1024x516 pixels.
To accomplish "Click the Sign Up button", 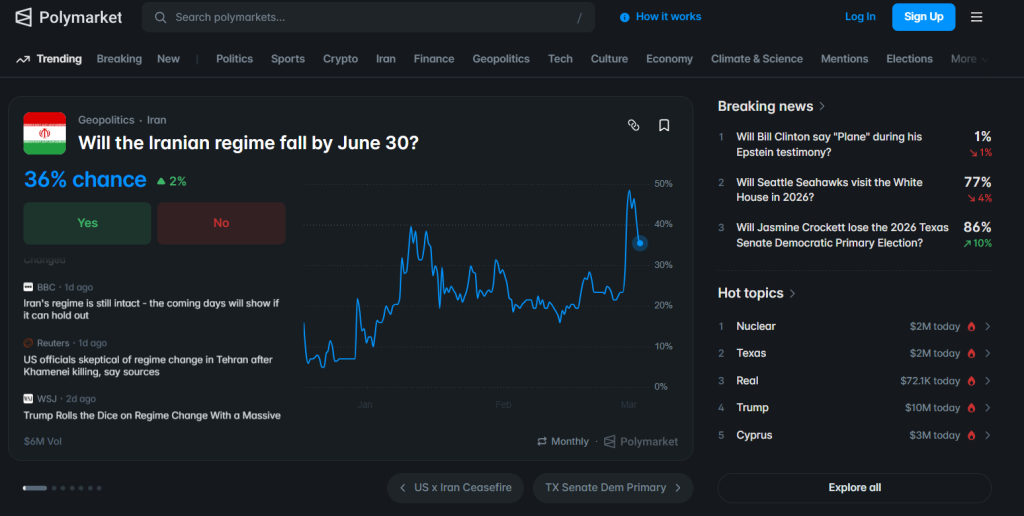I will 923,17.
